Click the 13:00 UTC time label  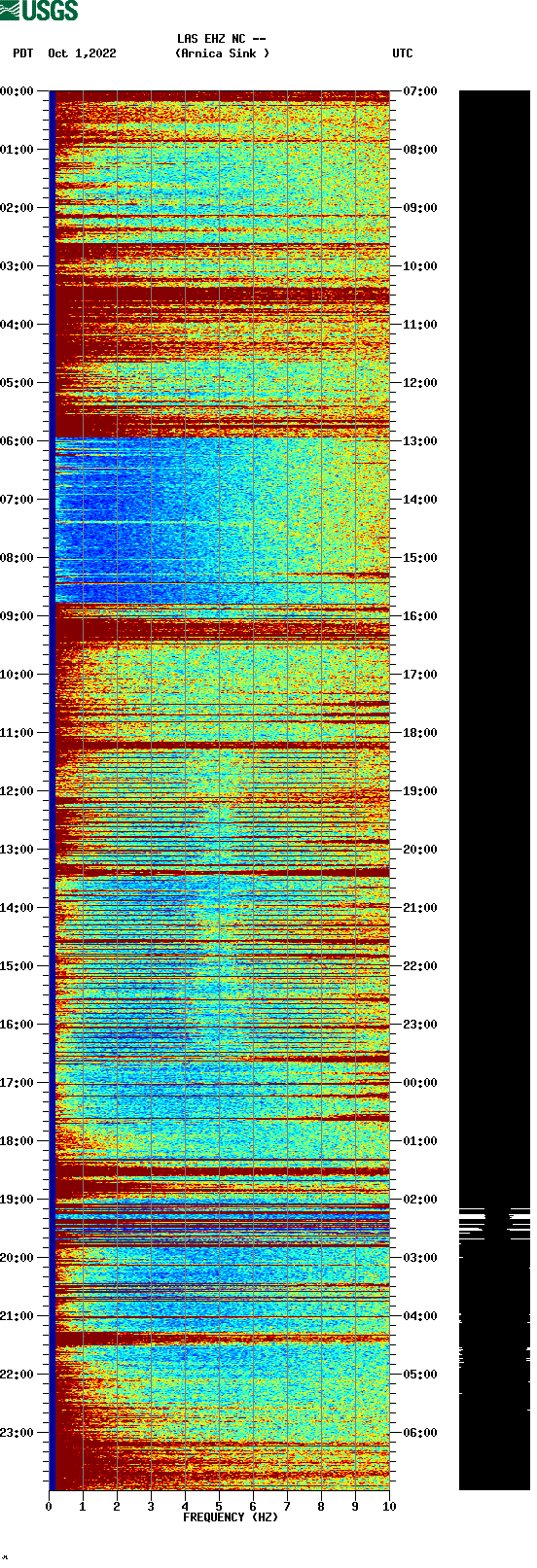[x=420, y=441]
